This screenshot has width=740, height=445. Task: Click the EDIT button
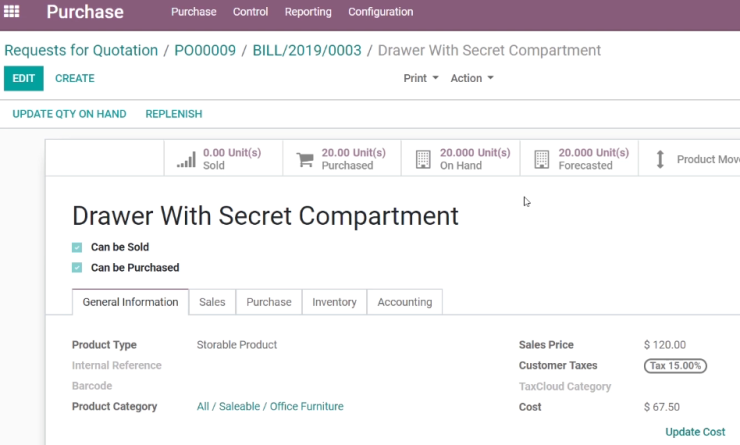24,78
